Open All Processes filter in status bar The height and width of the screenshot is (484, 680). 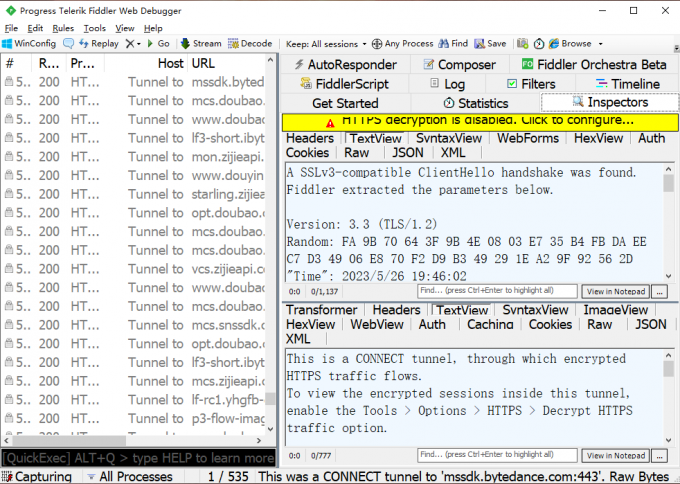[130, 477]
